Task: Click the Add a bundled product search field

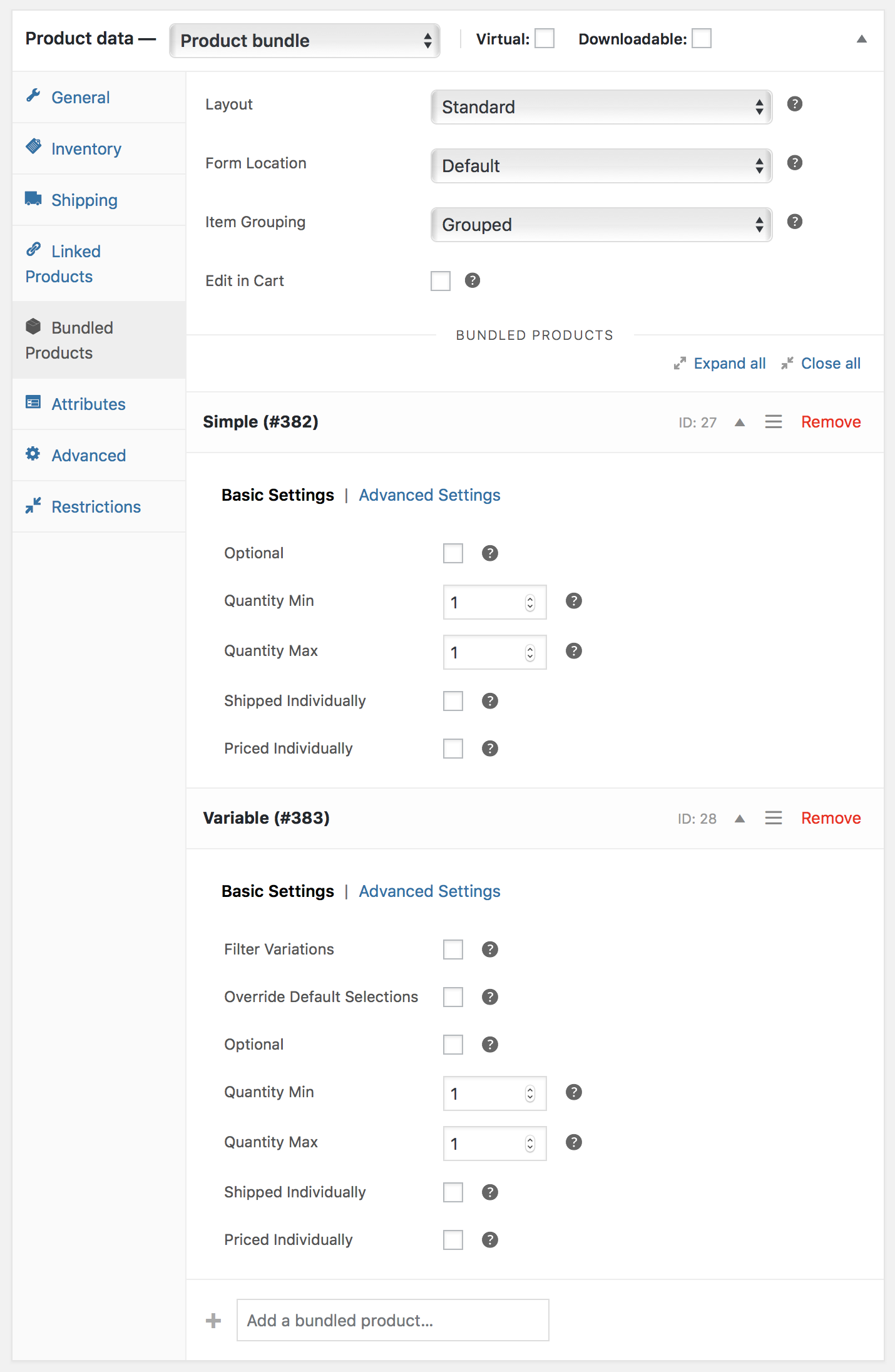Action: (x=392, y=1321)
